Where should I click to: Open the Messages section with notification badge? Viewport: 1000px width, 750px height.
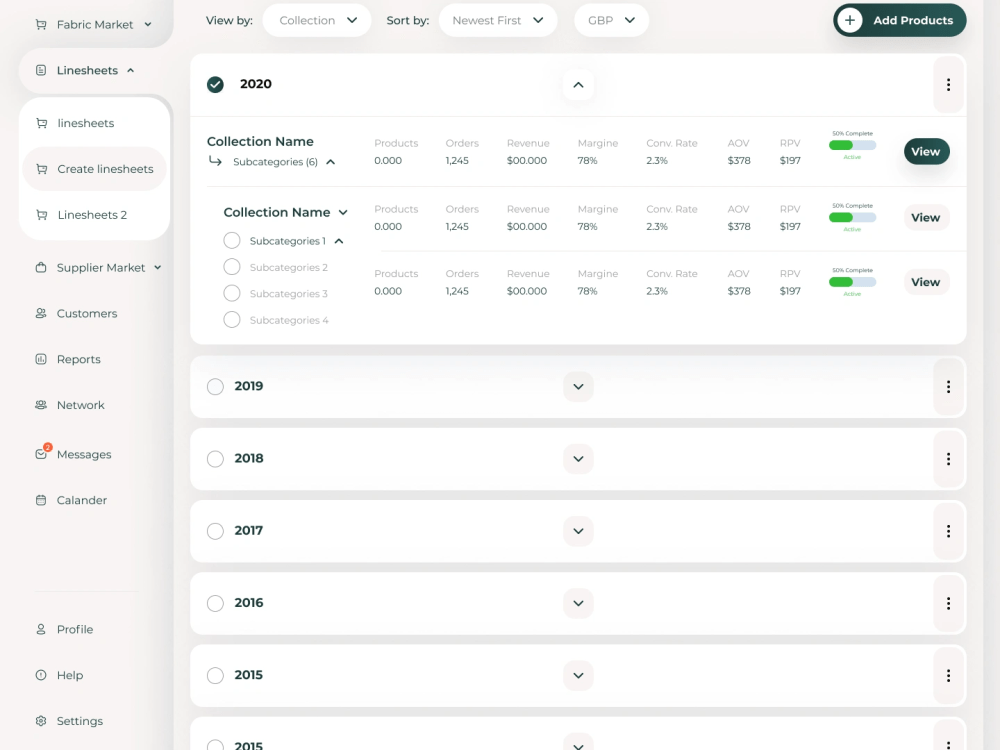point(84,454)
